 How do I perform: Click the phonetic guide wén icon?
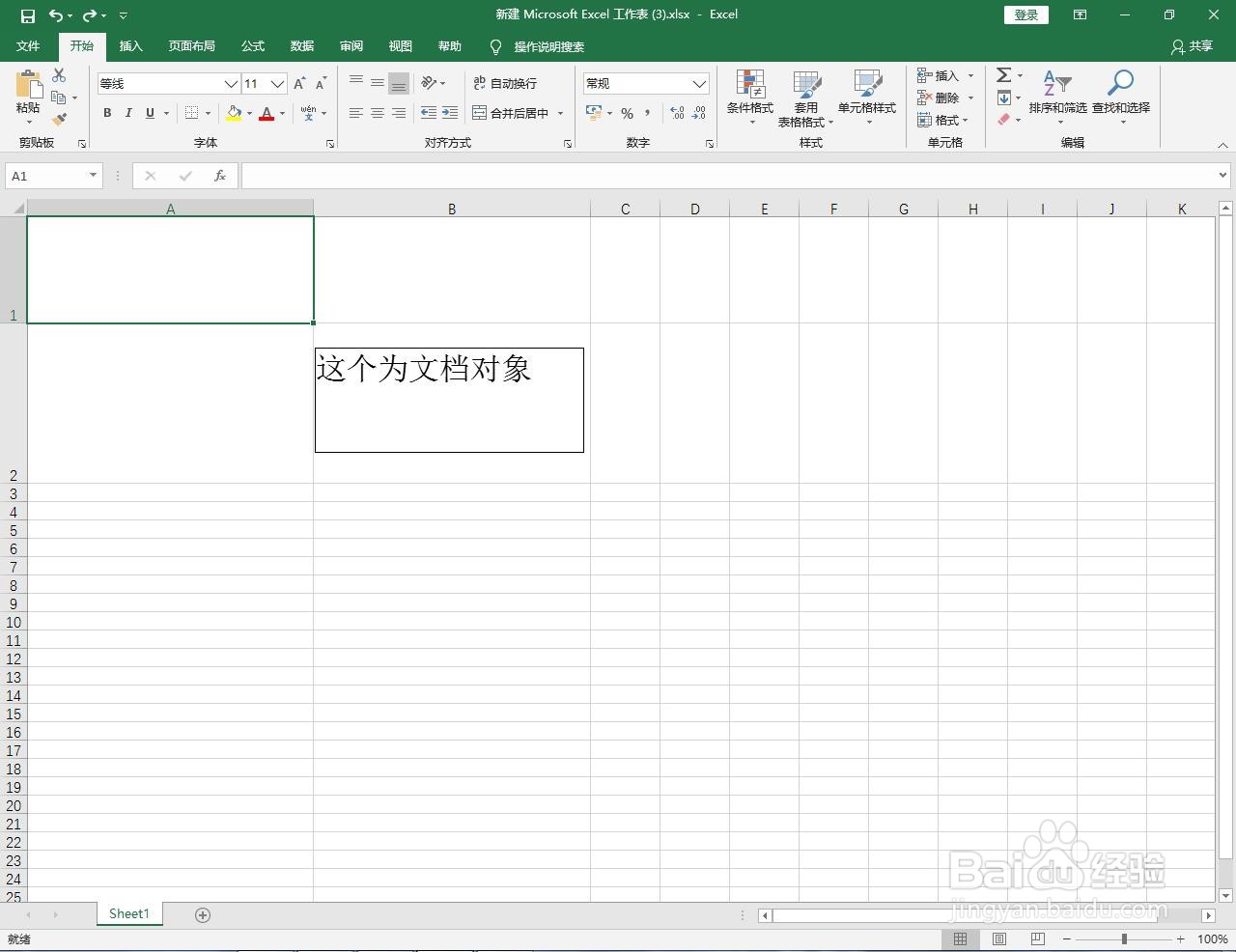click(x=308, y=113)
